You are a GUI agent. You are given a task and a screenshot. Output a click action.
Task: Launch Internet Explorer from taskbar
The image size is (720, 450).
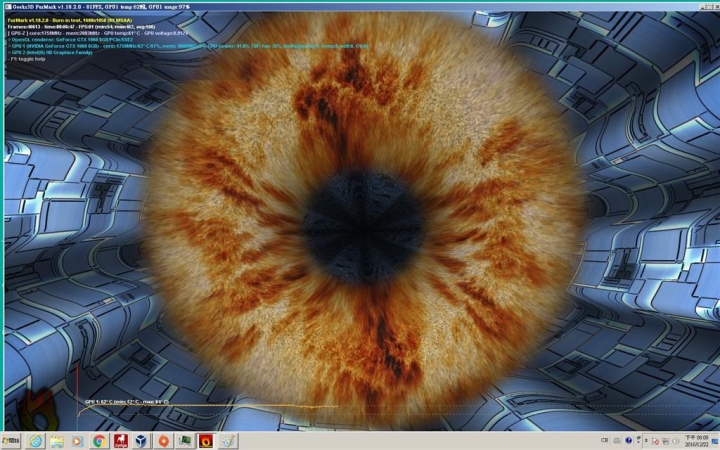pyautogui.click(x=36, y=441)
